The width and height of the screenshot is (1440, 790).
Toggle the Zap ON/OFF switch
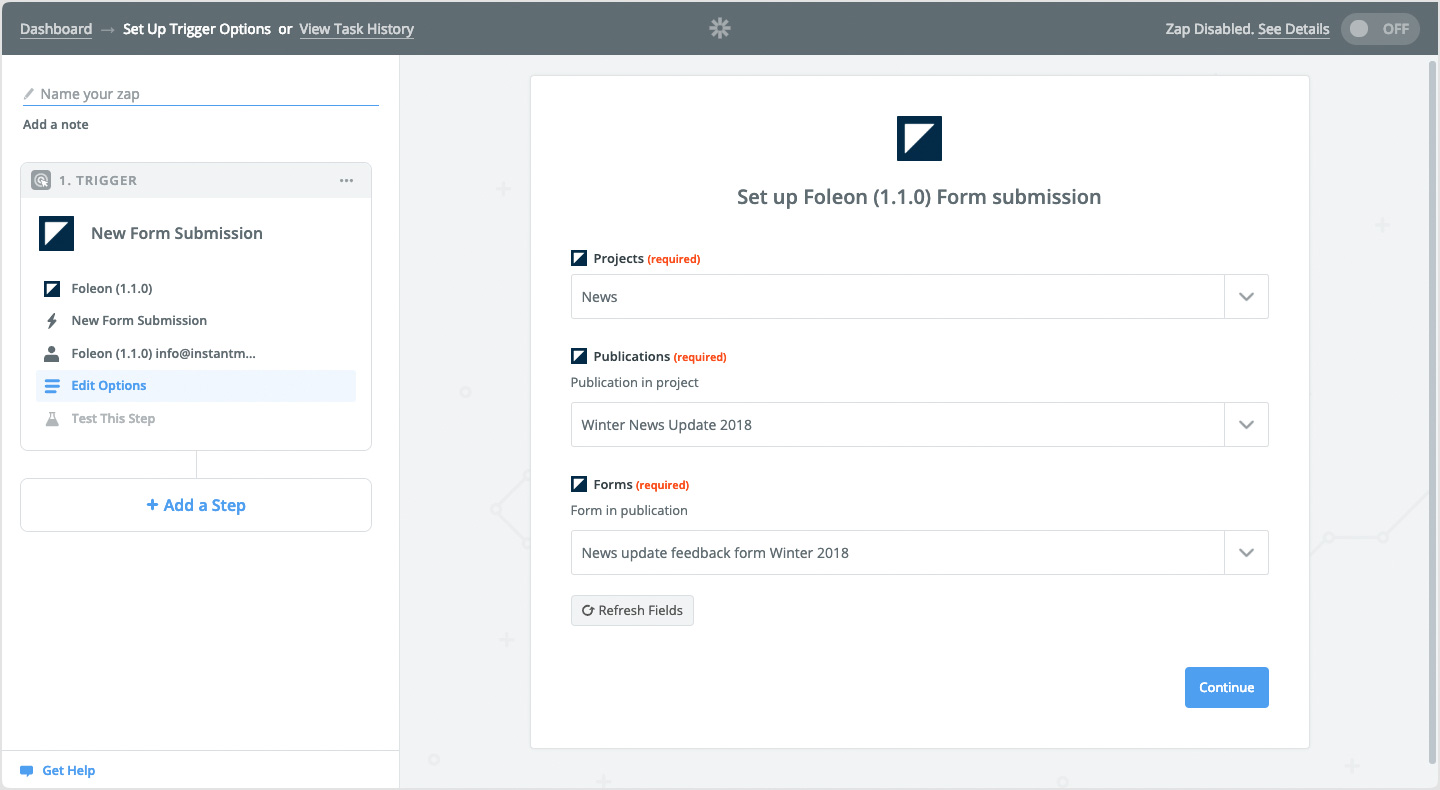(x=1380, y=29)
